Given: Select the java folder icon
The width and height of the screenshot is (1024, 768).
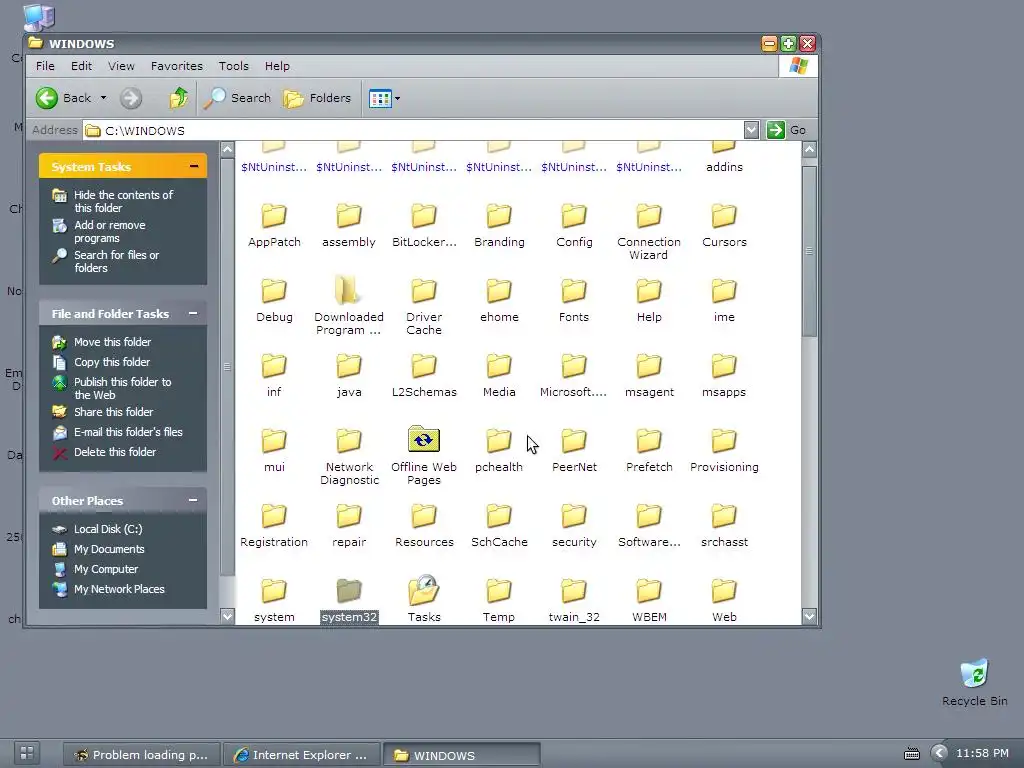Looking at the screenshot, I should 349,366.
